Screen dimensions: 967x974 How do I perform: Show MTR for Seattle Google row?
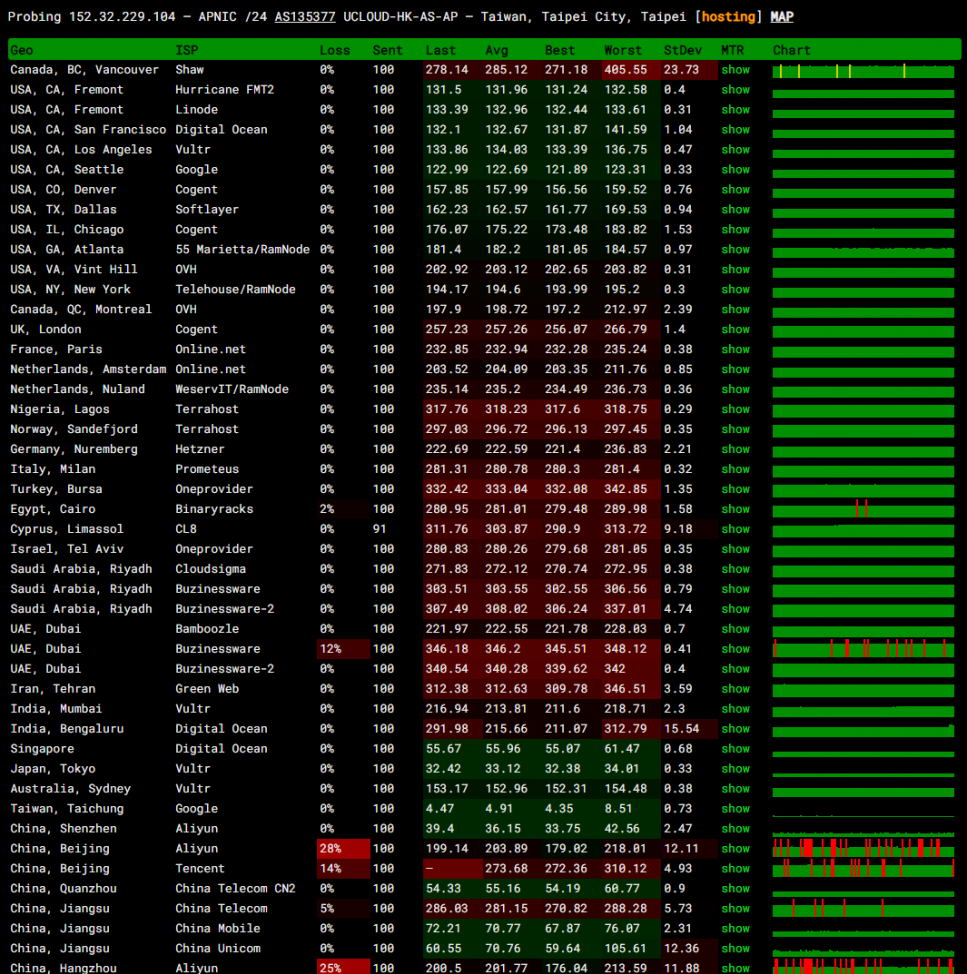[x=735, y=169]
